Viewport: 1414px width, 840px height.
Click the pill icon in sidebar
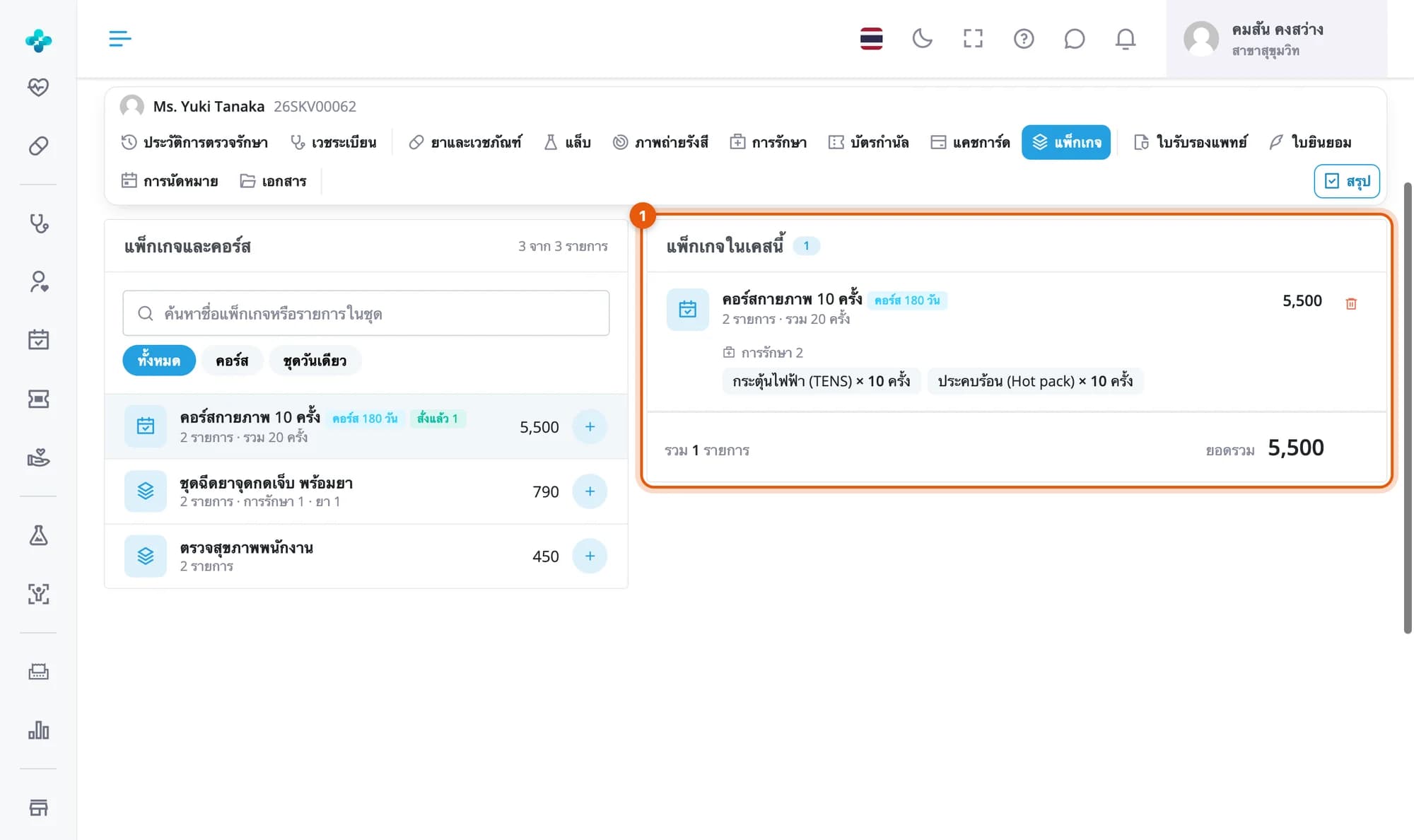[x=38, y=146]
